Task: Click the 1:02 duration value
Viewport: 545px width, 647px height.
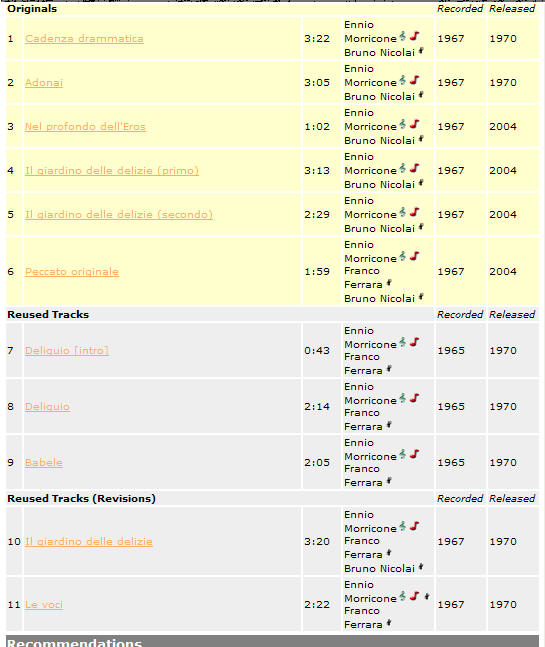Action: click(x=317, y=127)
